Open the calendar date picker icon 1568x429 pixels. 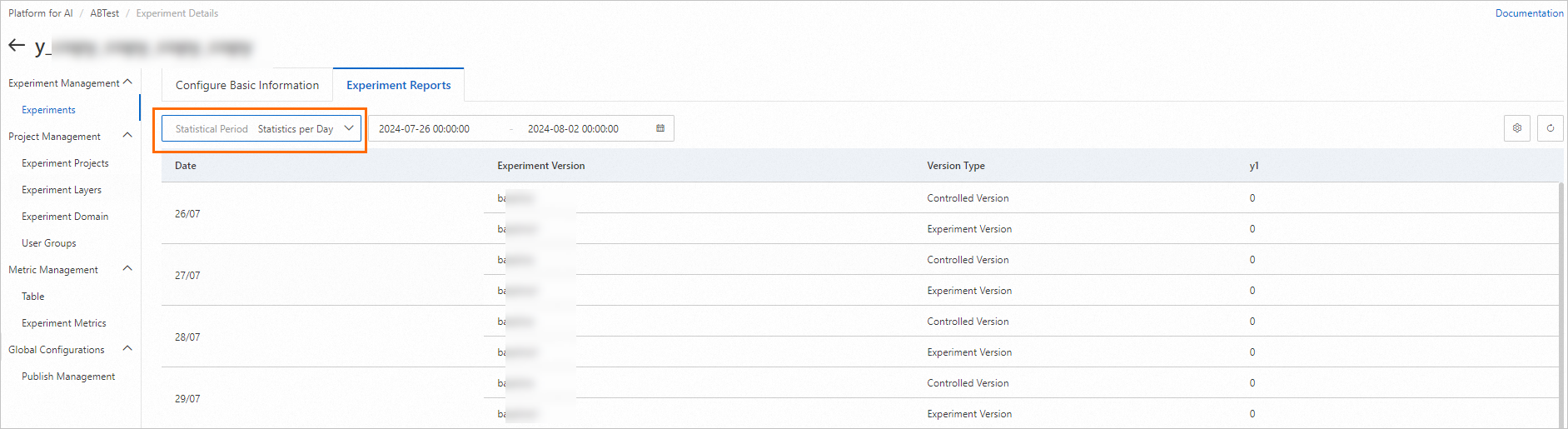tap(660, 128)
